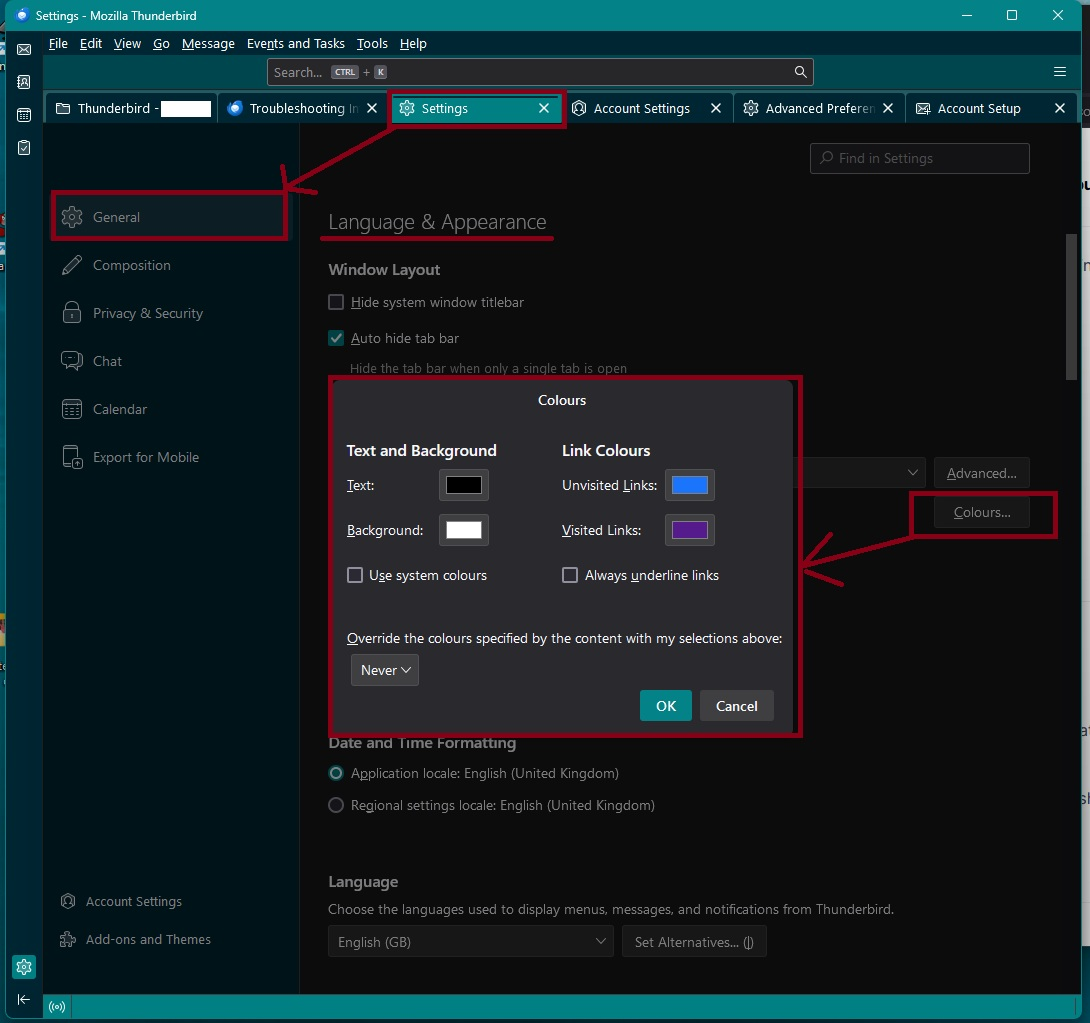Open the Never override colours dropdown
This screenshot has height=1023, width=1090.
(385, 670)
